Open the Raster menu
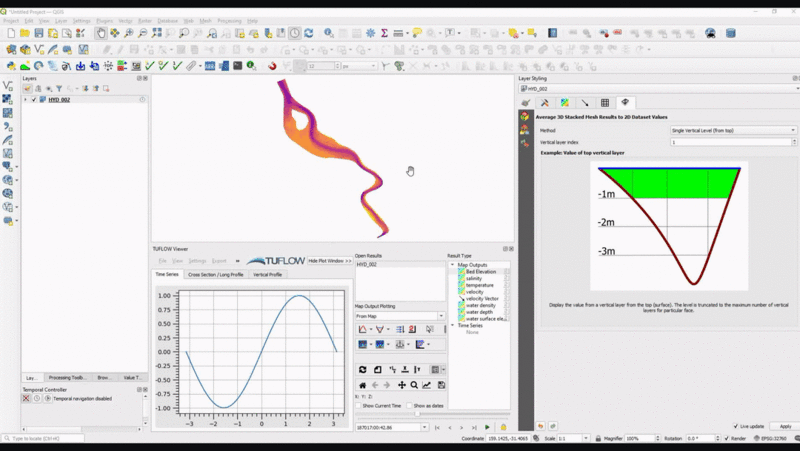Screen dimensions: 800x451 point(146,20)
